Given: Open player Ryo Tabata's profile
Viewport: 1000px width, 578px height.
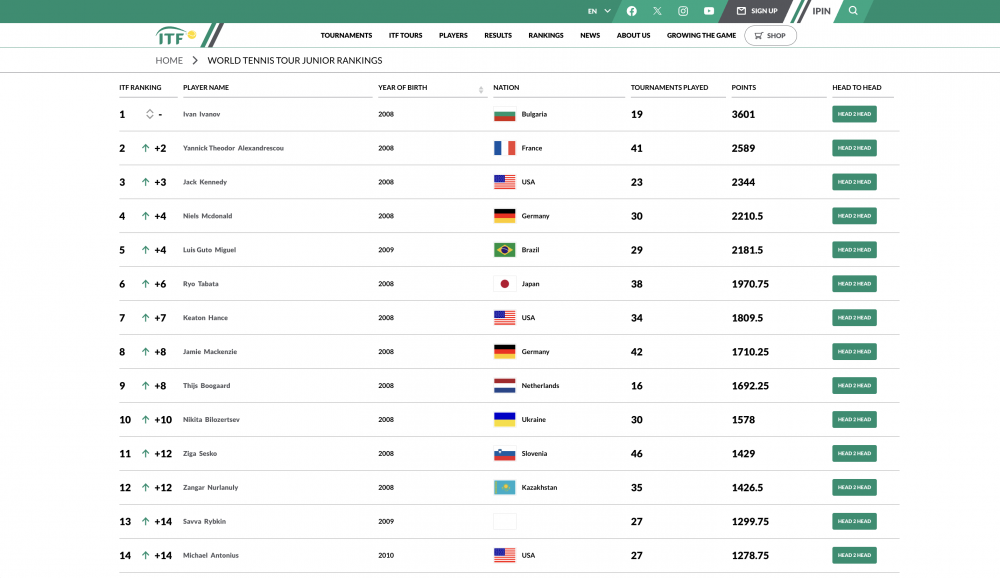Looking at the screenshot, I should click(x=201, y=284).
